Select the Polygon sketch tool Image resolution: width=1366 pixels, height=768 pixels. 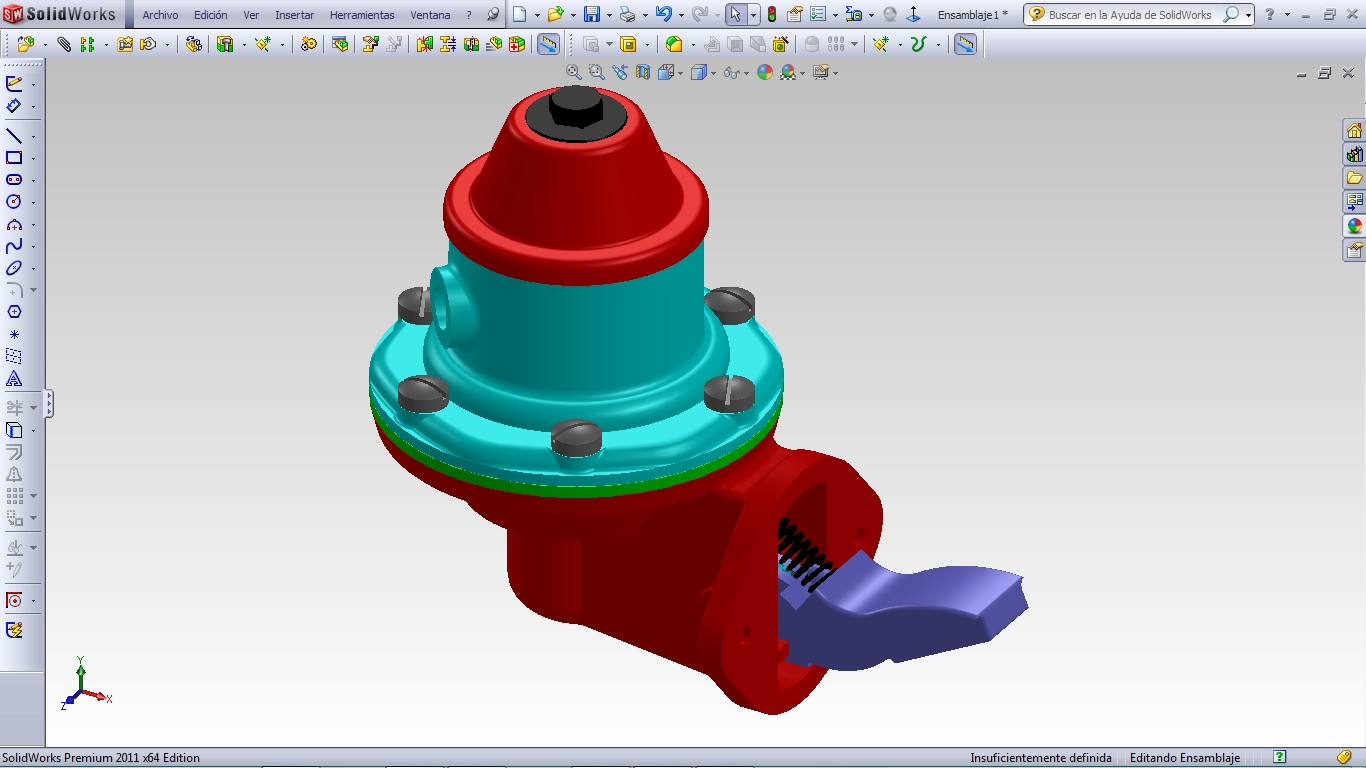coord(14,312)
